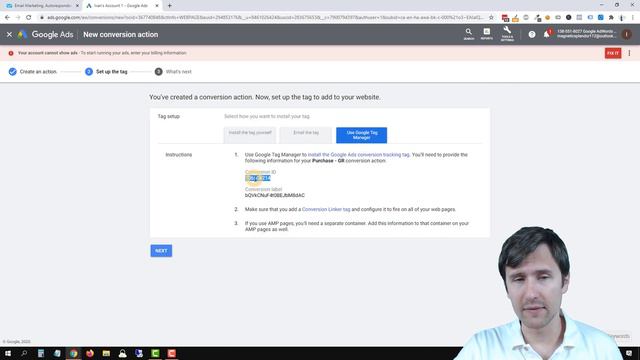Choose Email the tag option
Screen dimensions: 640x360
[x=306, y=135]
